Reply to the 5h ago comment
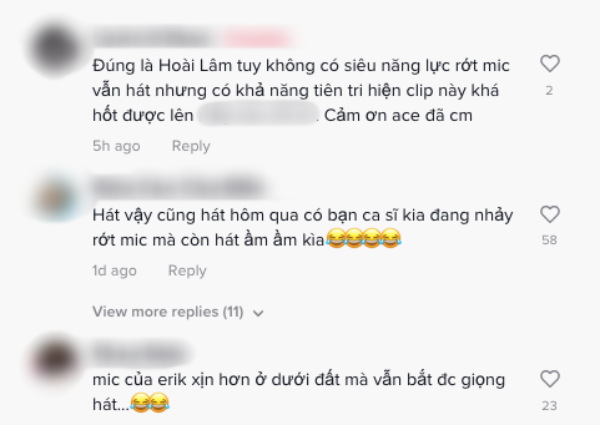This screenshot has width=600, height=425. (191, 146)
